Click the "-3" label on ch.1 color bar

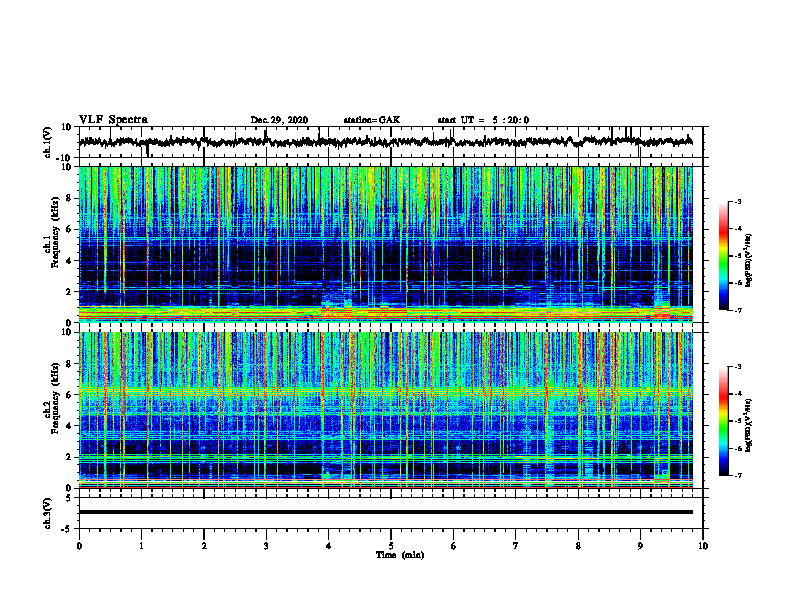click(x=738, y=202)
